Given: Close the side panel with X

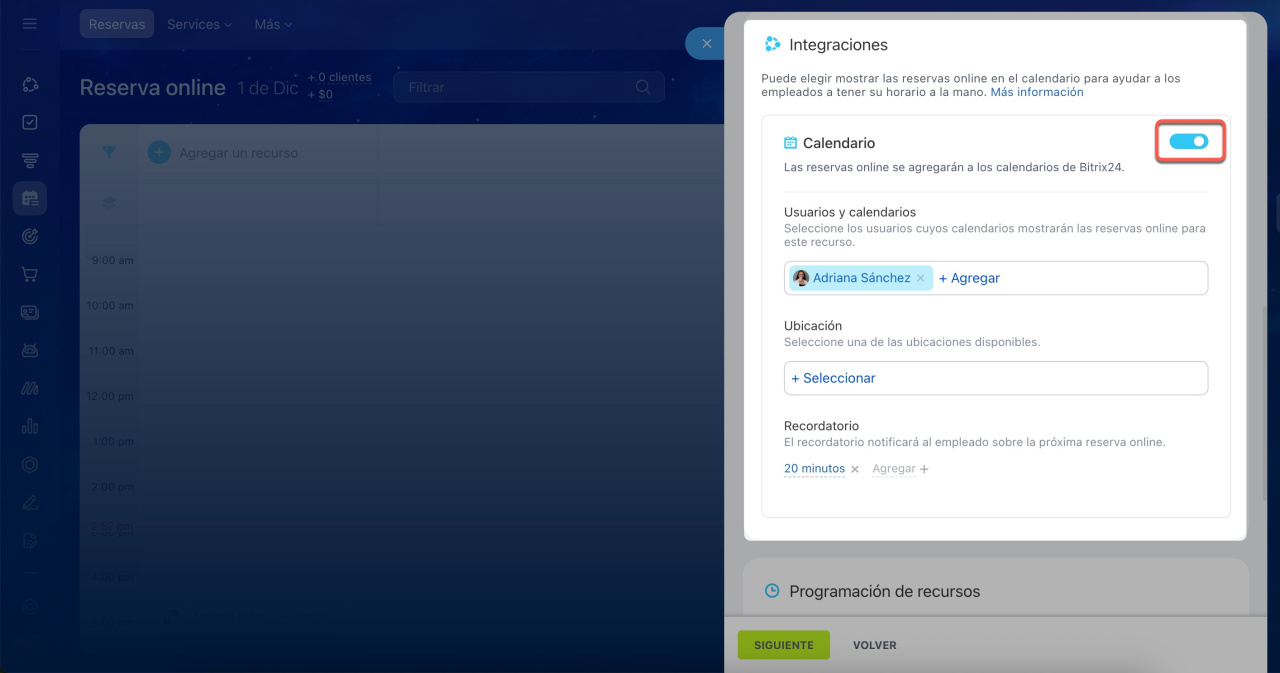Looking at the screenshot, I should tap(706, 44).
